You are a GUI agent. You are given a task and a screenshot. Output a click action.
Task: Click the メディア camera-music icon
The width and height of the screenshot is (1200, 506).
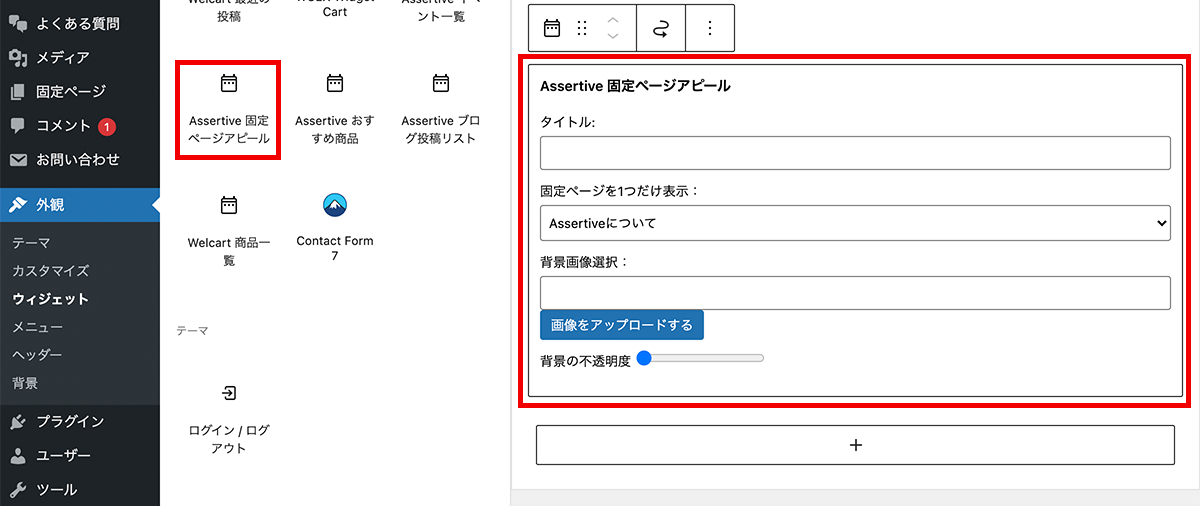tap(18, 57)
